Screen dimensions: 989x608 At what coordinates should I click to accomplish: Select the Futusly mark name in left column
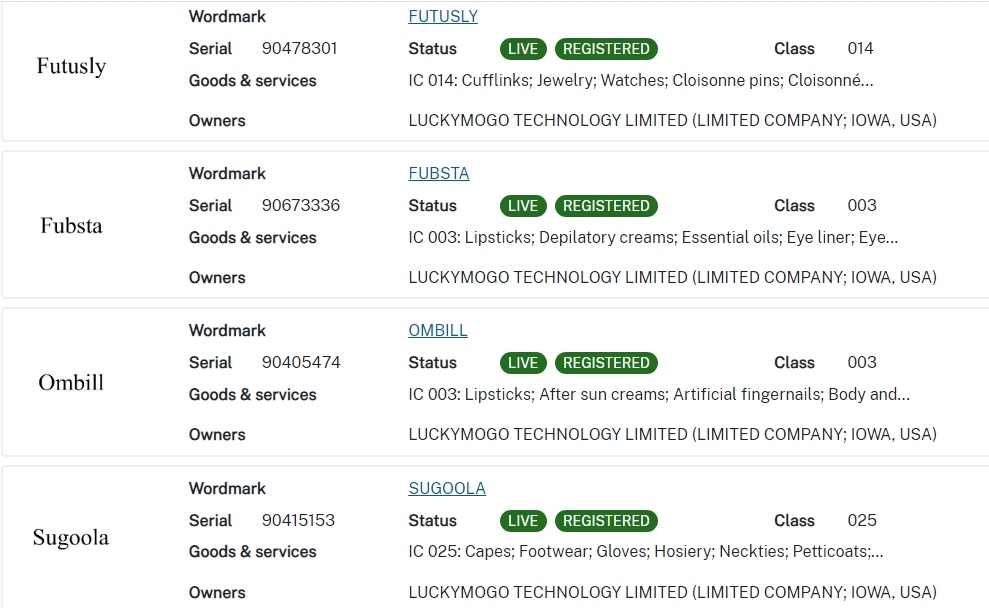[70, 66]
